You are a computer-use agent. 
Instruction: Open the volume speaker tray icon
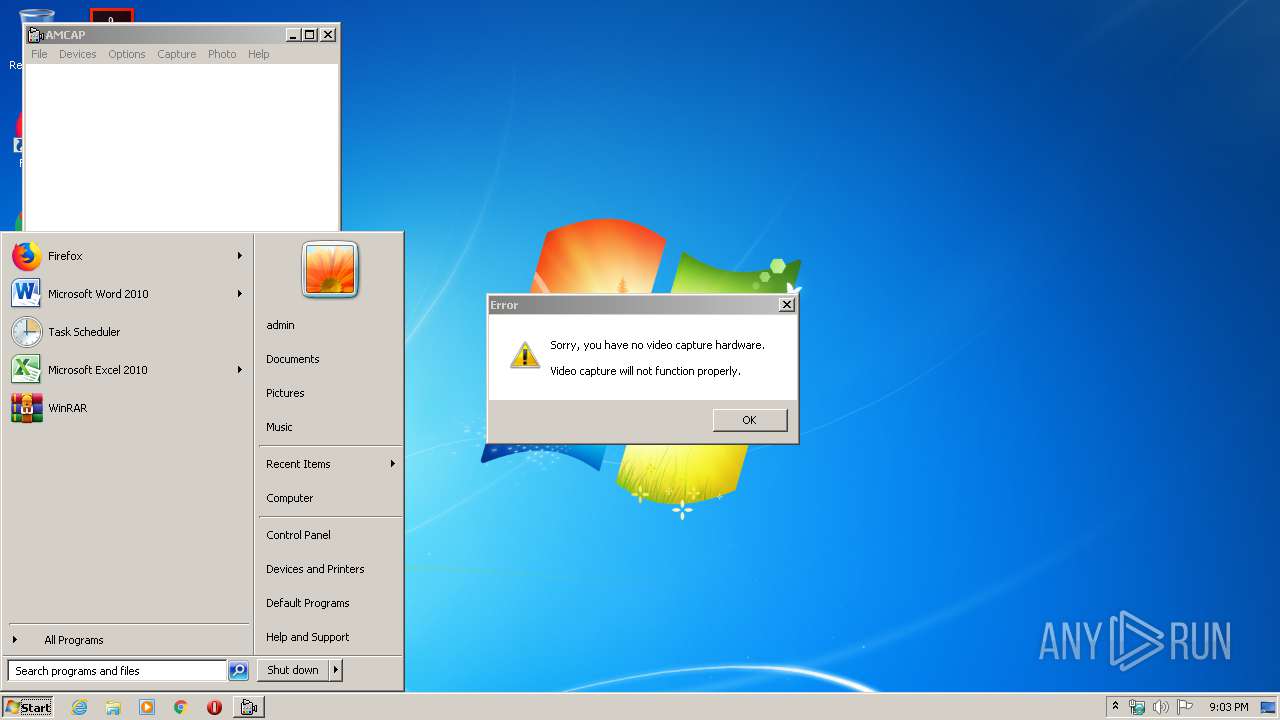coord(1161,707)
